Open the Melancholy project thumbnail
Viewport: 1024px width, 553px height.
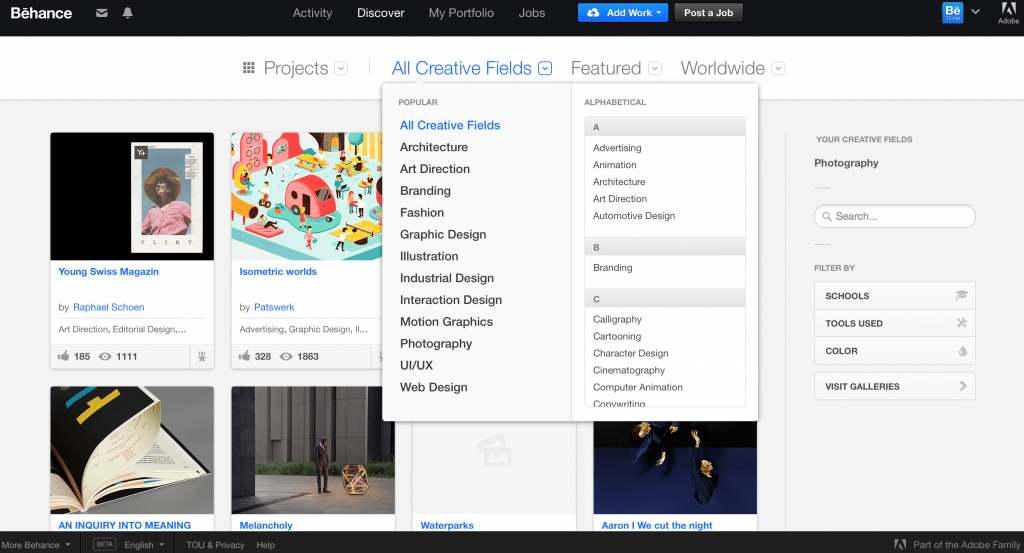click(313, 450)
